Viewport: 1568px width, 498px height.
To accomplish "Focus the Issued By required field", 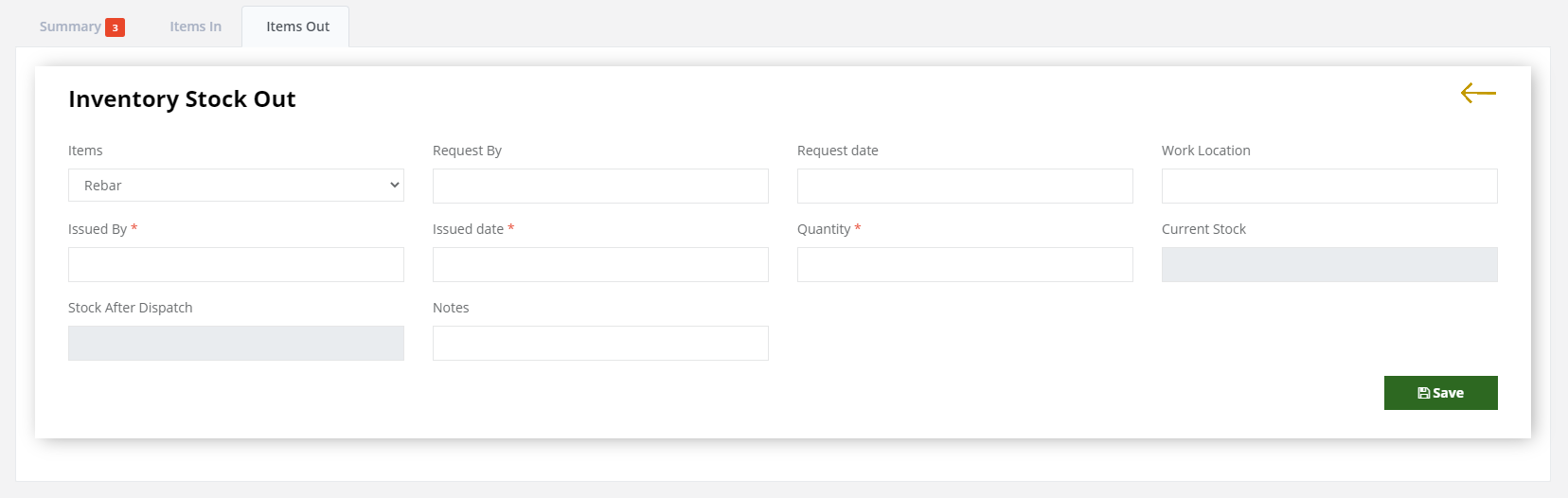I will coord(236,264).
